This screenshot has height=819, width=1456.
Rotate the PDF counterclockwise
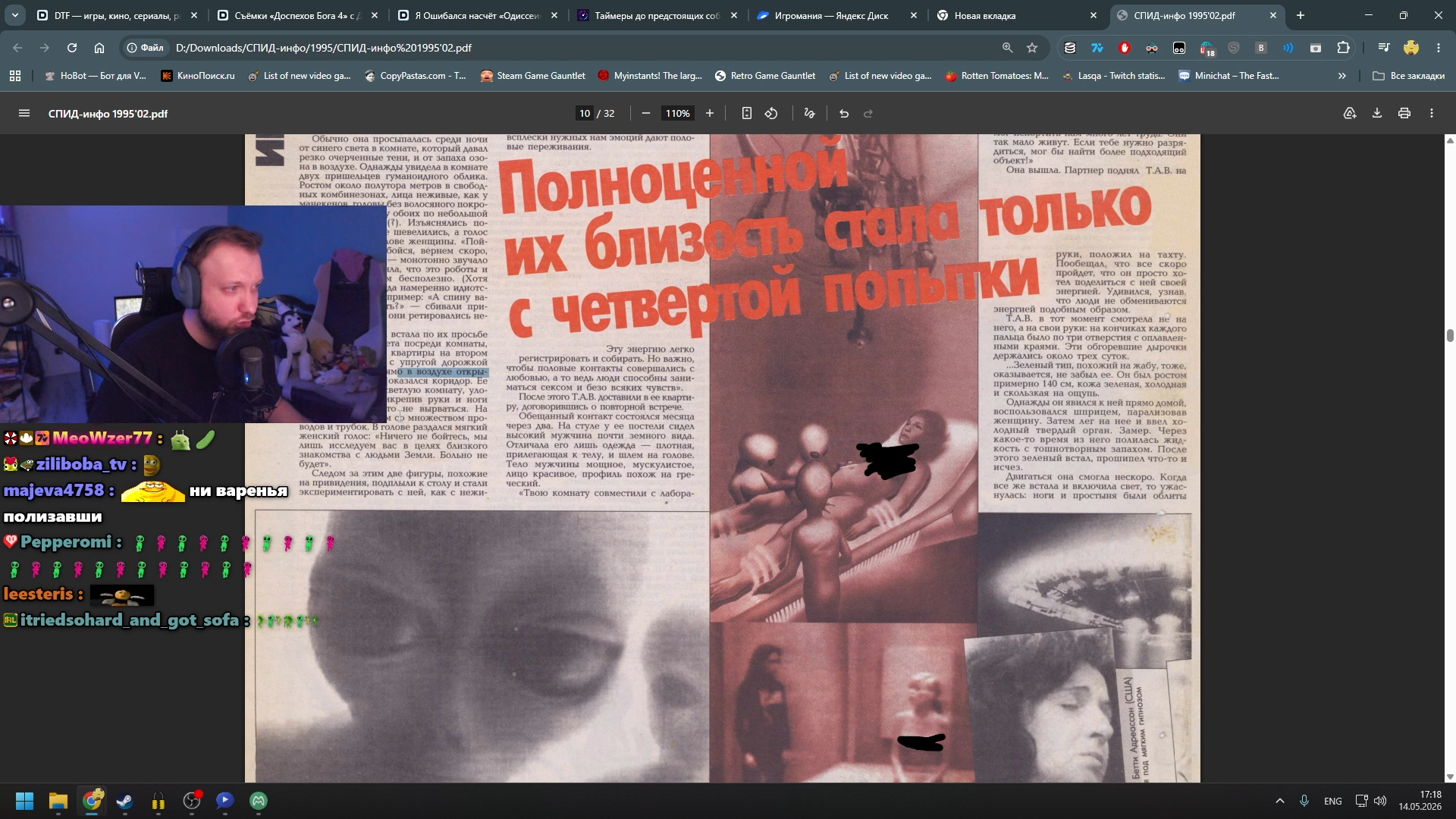click(x=771, y=113)
